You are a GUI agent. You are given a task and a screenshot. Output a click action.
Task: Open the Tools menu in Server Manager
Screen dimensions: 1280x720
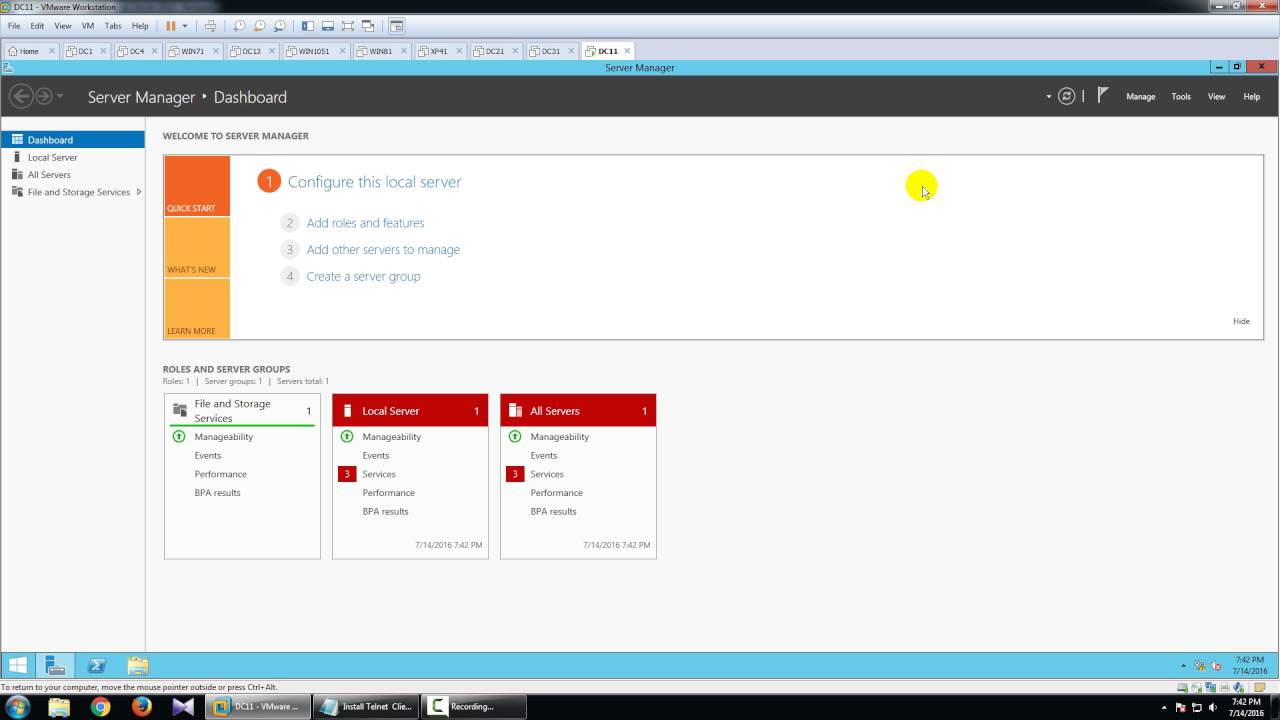point(1181,97)
